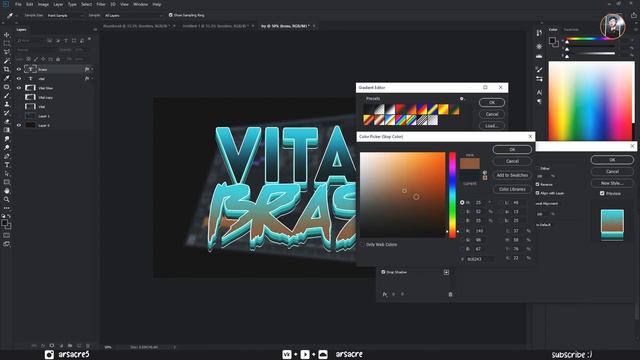Open the Layers panel menu

coord(95,29)
